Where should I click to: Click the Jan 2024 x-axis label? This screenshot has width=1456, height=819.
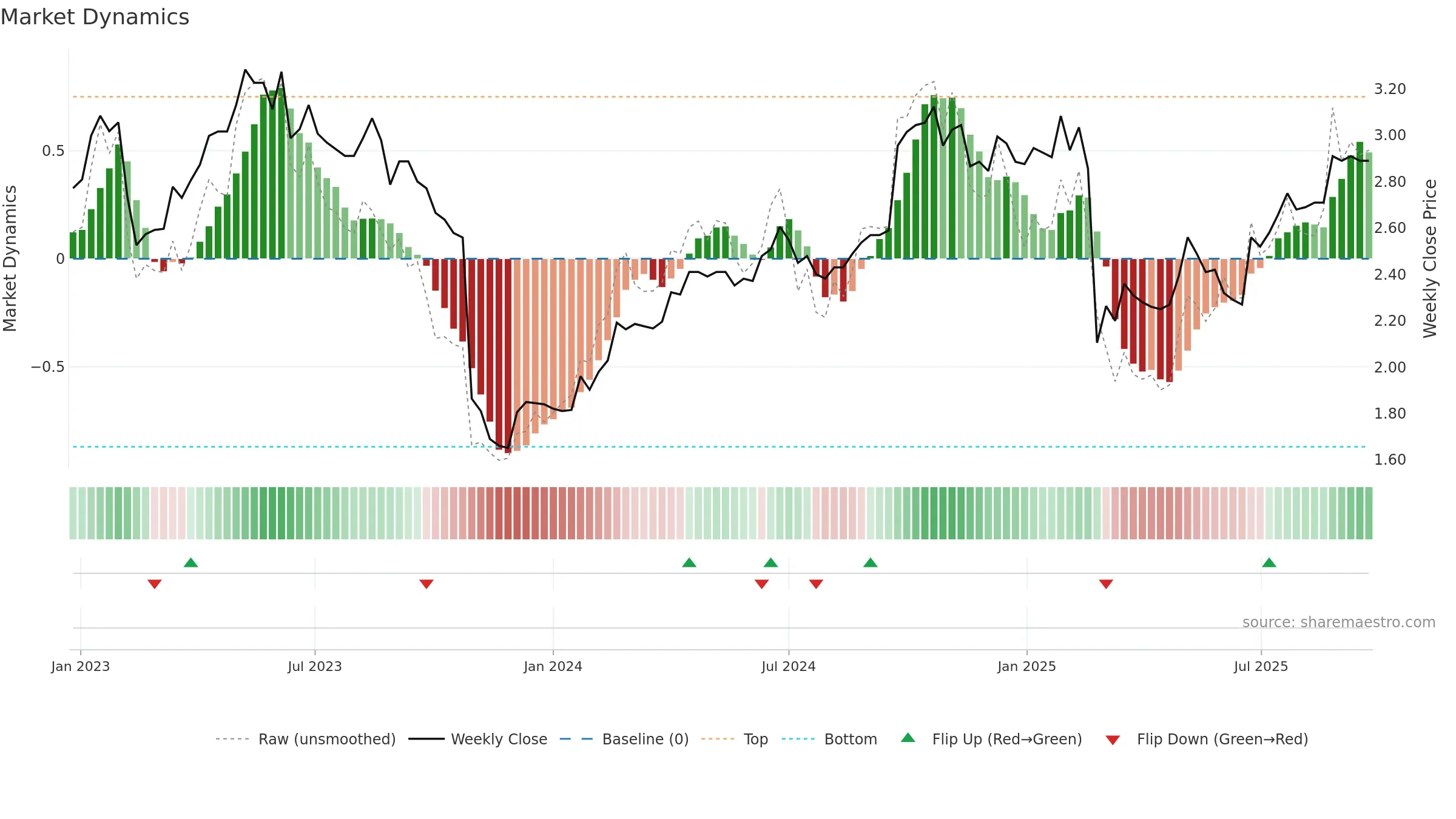click(x=553, y=666)
